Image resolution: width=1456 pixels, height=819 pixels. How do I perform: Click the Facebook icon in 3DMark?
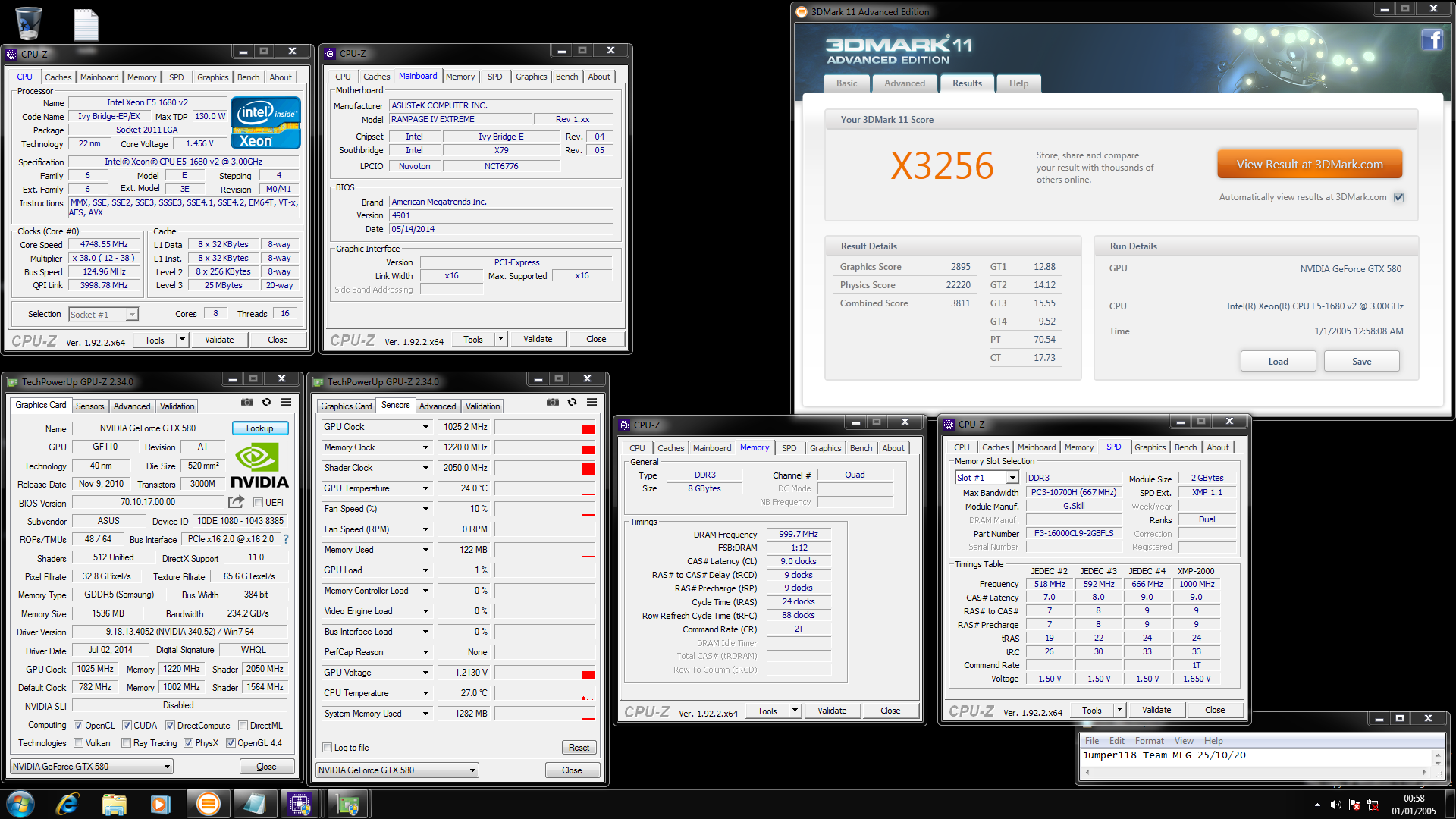[1432, 39]
